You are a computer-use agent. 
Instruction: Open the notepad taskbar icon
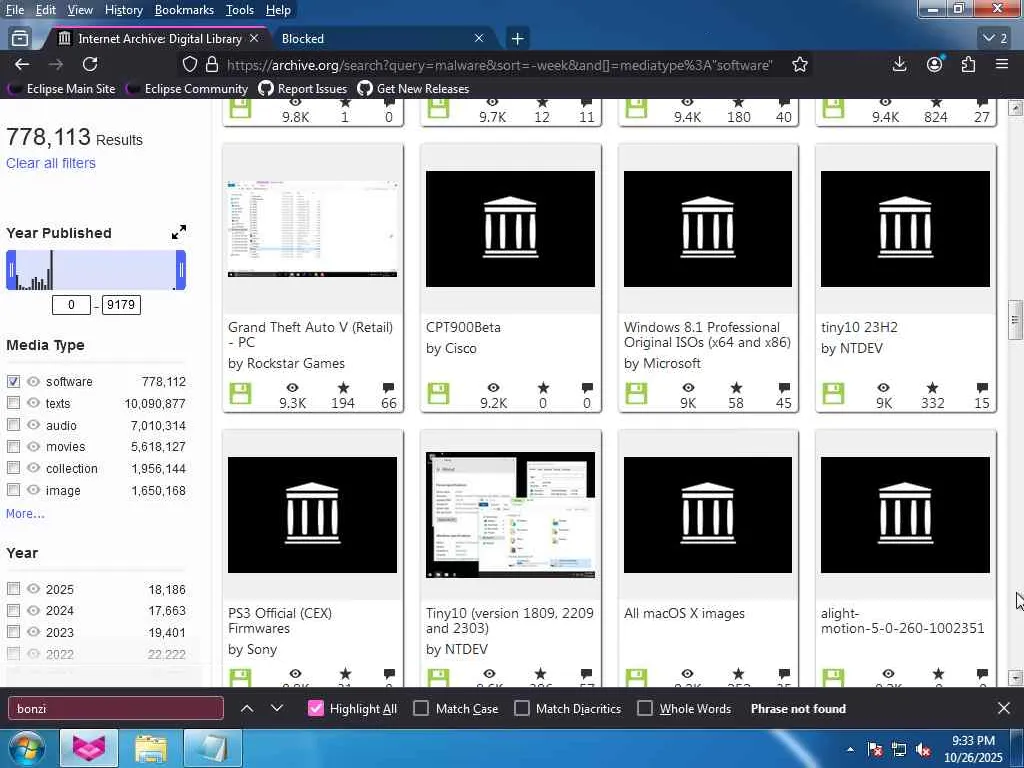coord(213,748)
